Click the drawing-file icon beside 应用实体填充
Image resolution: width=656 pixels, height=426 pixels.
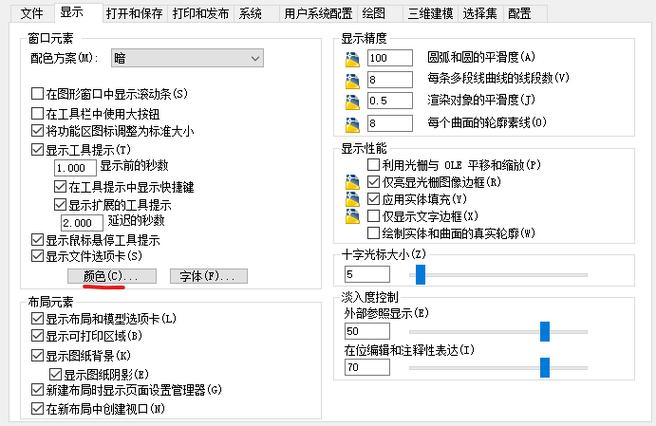[352, 199]
